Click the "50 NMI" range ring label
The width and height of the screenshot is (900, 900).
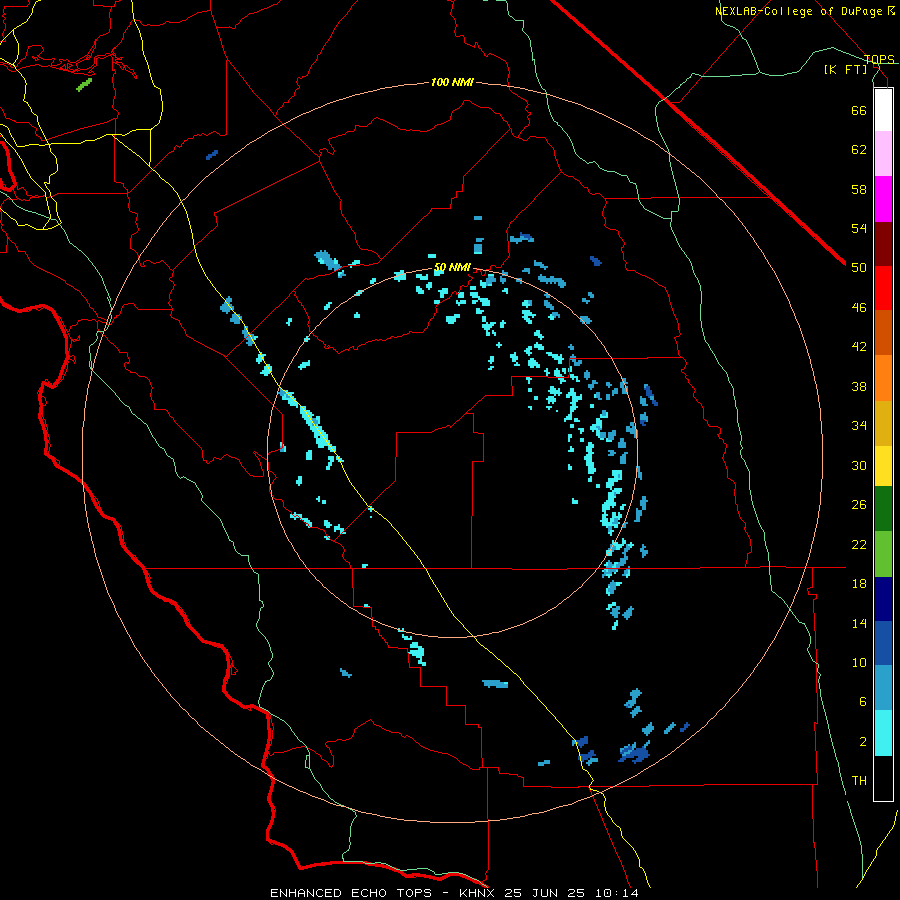pyautogui.click(x=452, y=267)
